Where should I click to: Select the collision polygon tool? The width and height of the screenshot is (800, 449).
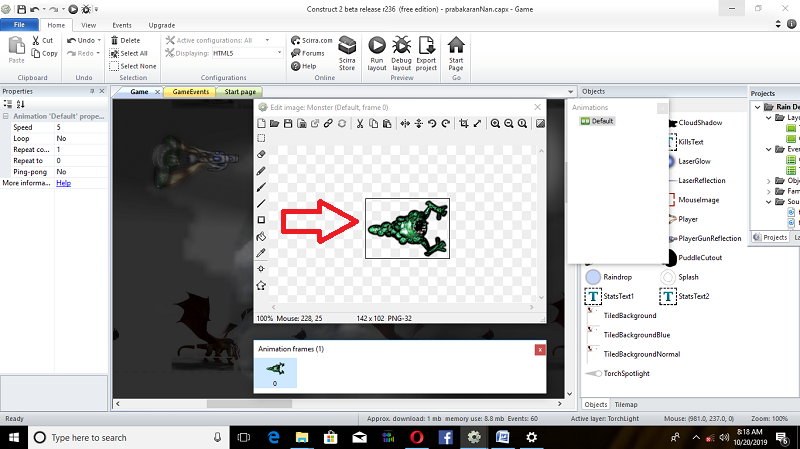(261, 285)
